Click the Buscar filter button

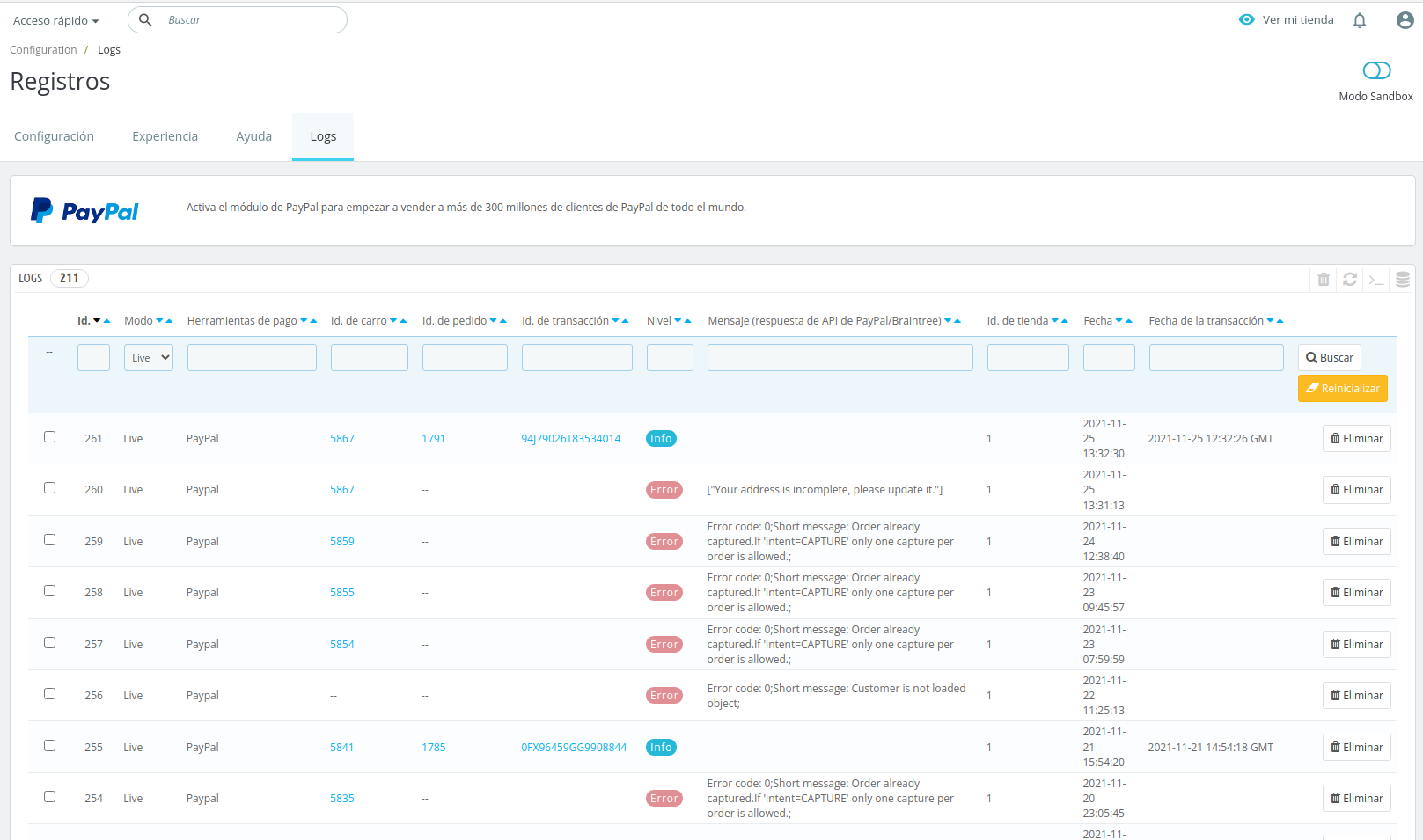pyautogui.click(x=1330, y=358)
